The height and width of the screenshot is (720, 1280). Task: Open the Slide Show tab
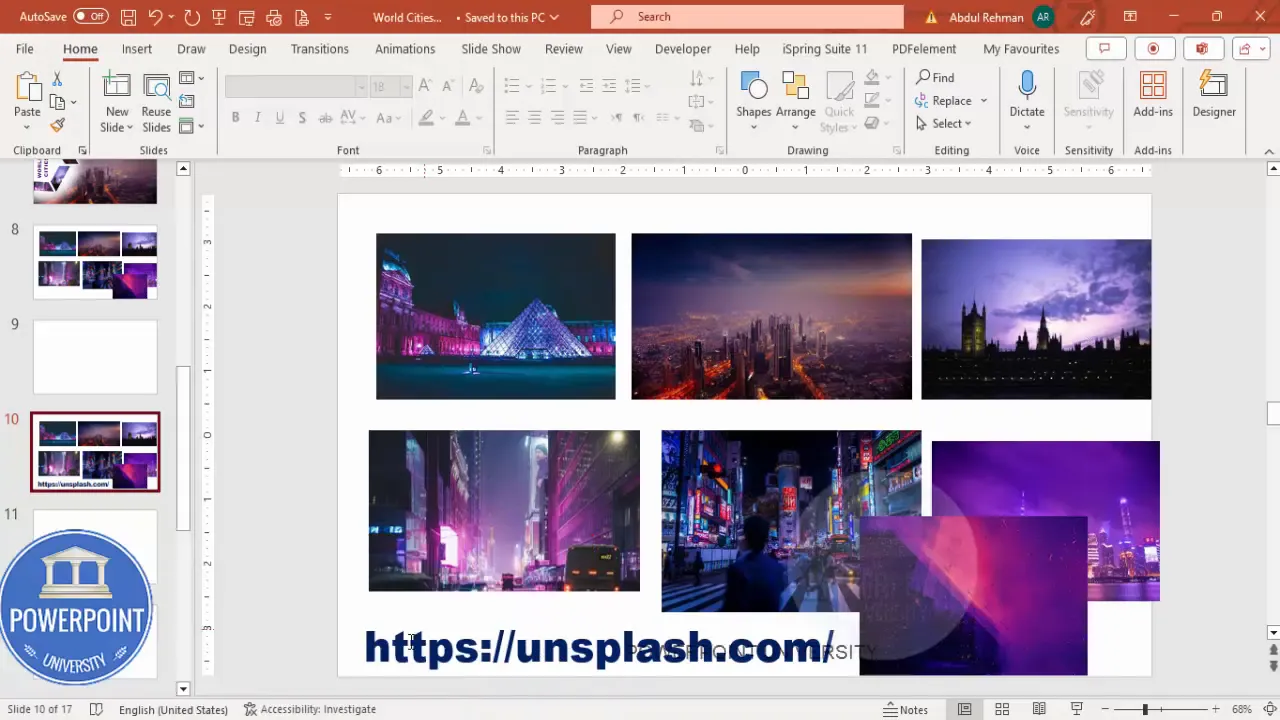coord(491,48)
